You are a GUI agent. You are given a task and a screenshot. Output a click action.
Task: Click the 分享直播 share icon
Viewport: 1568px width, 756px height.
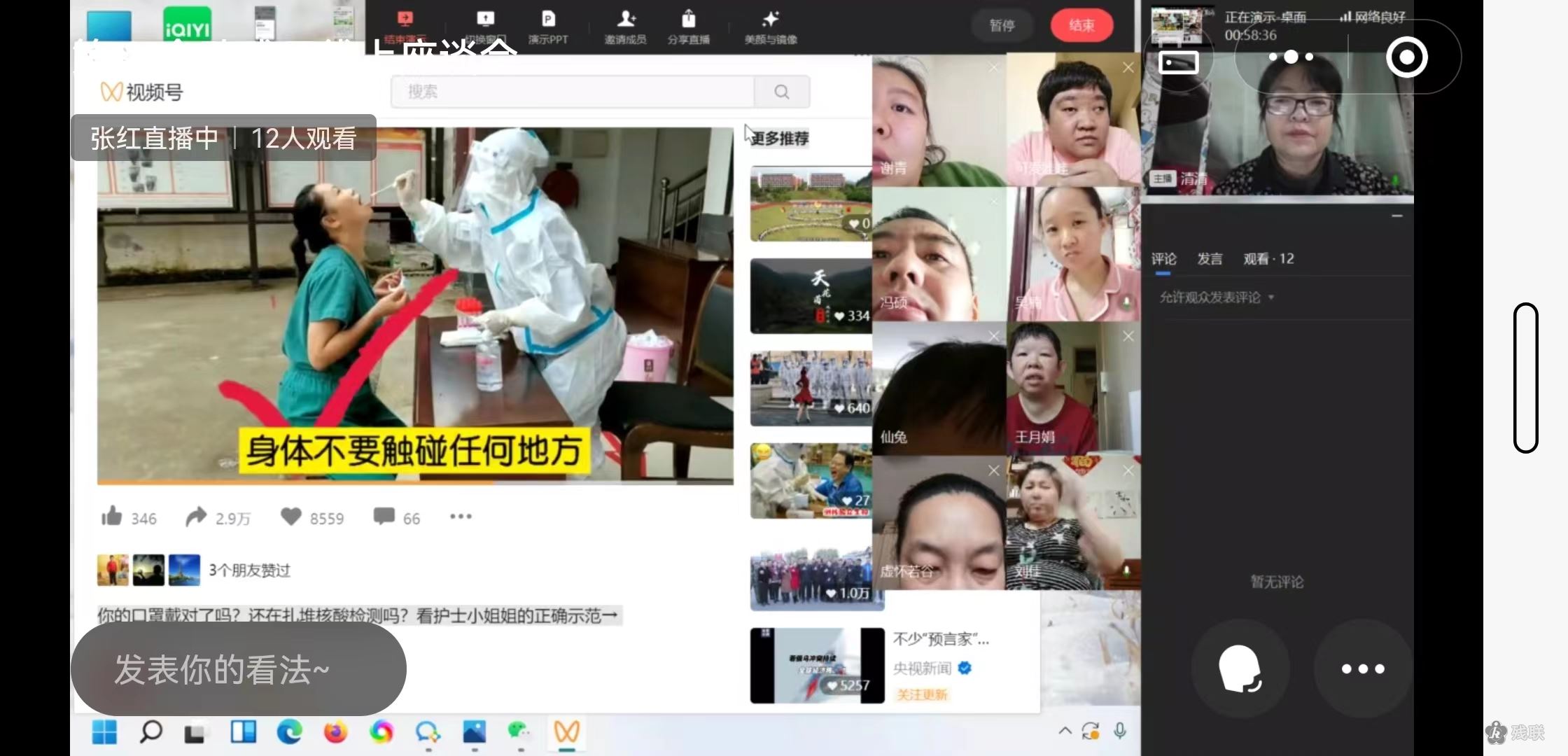click(689, 20)
